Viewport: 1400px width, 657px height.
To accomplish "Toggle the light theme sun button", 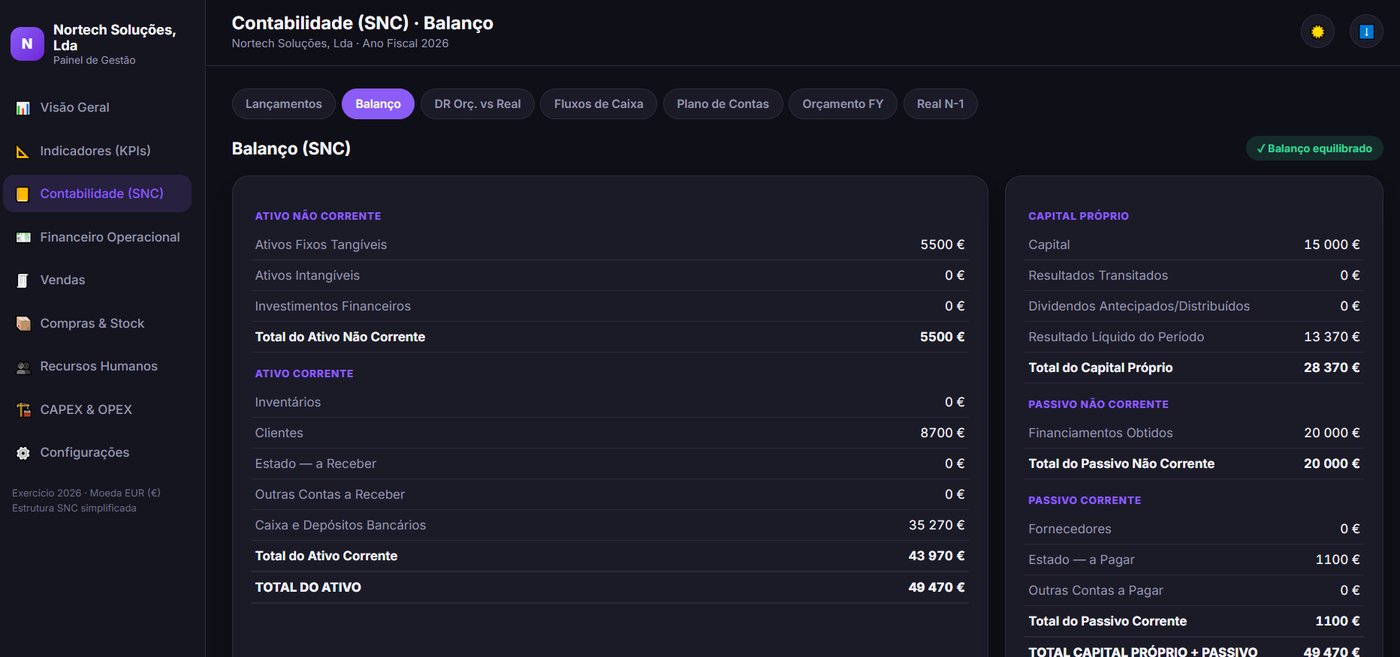I will [1318, 31].
